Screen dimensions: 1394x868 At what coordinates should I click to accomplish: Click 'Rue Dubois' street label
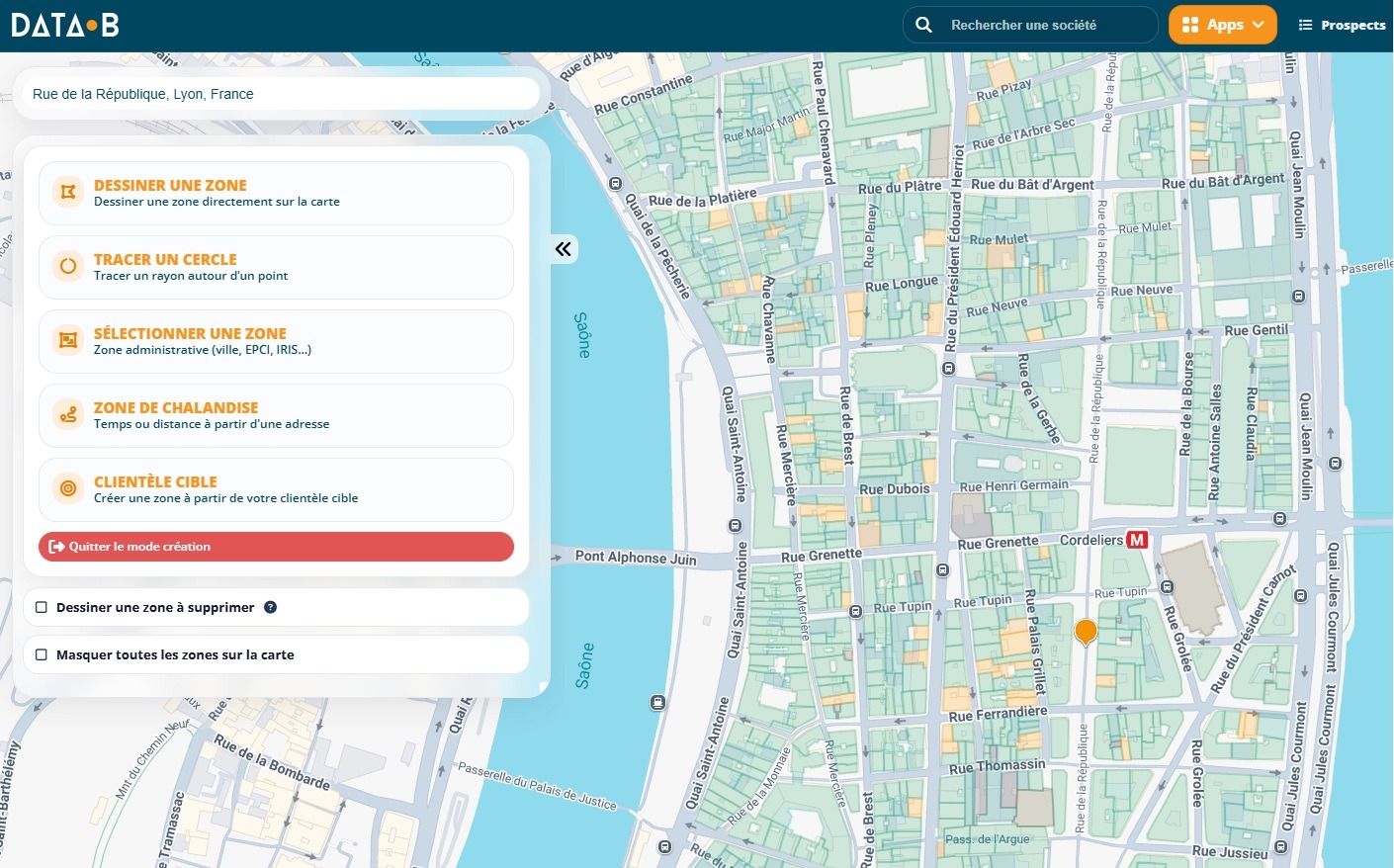pyautogui.click(x=895, y=489)
